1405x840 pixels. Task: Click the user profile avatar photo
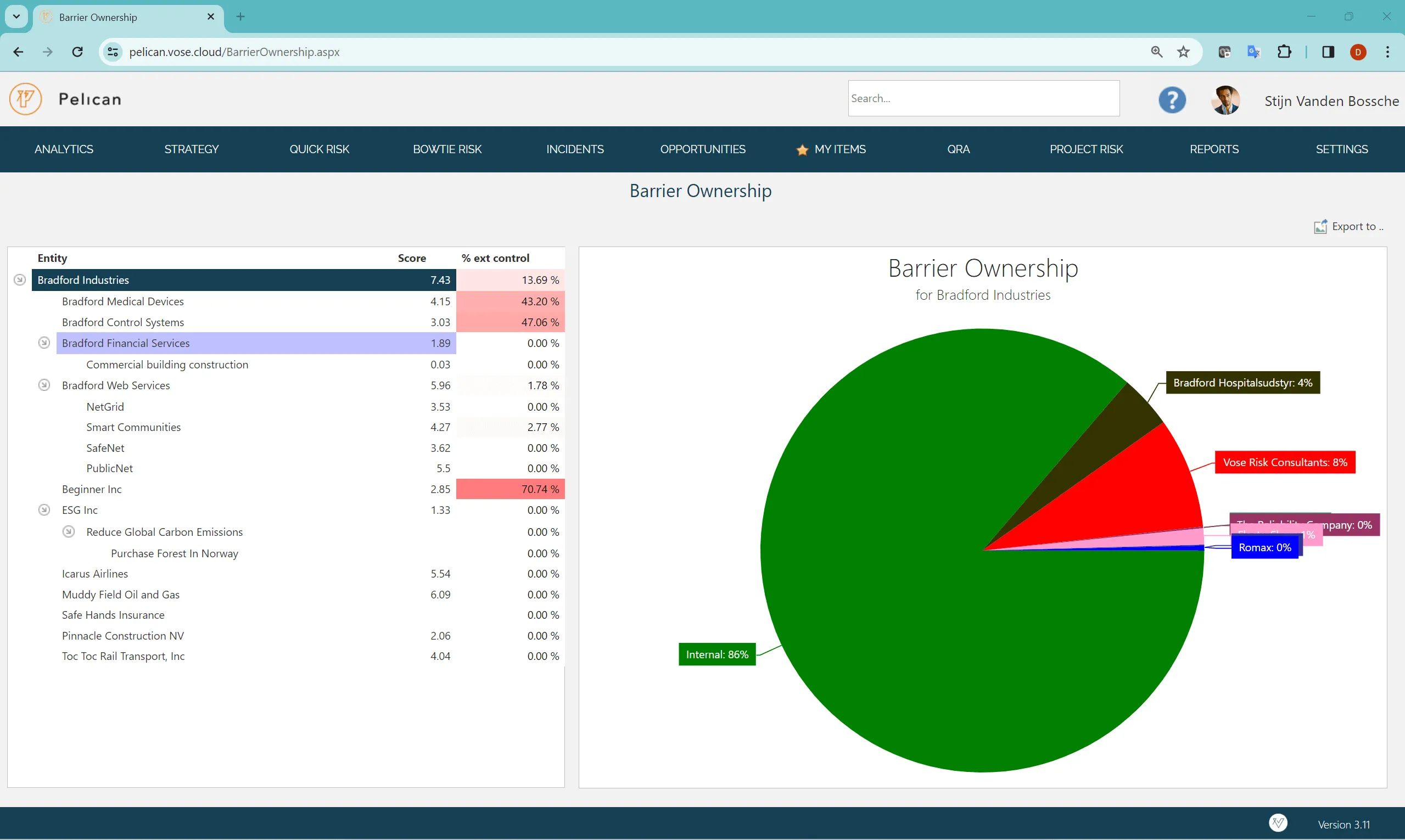click(1225, 100)
